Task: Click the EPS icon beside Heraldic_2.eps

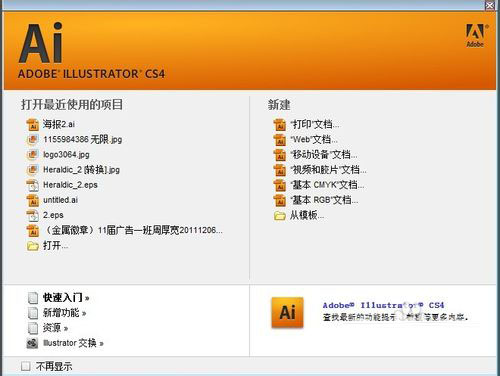Action: click(x=33, y=185)
